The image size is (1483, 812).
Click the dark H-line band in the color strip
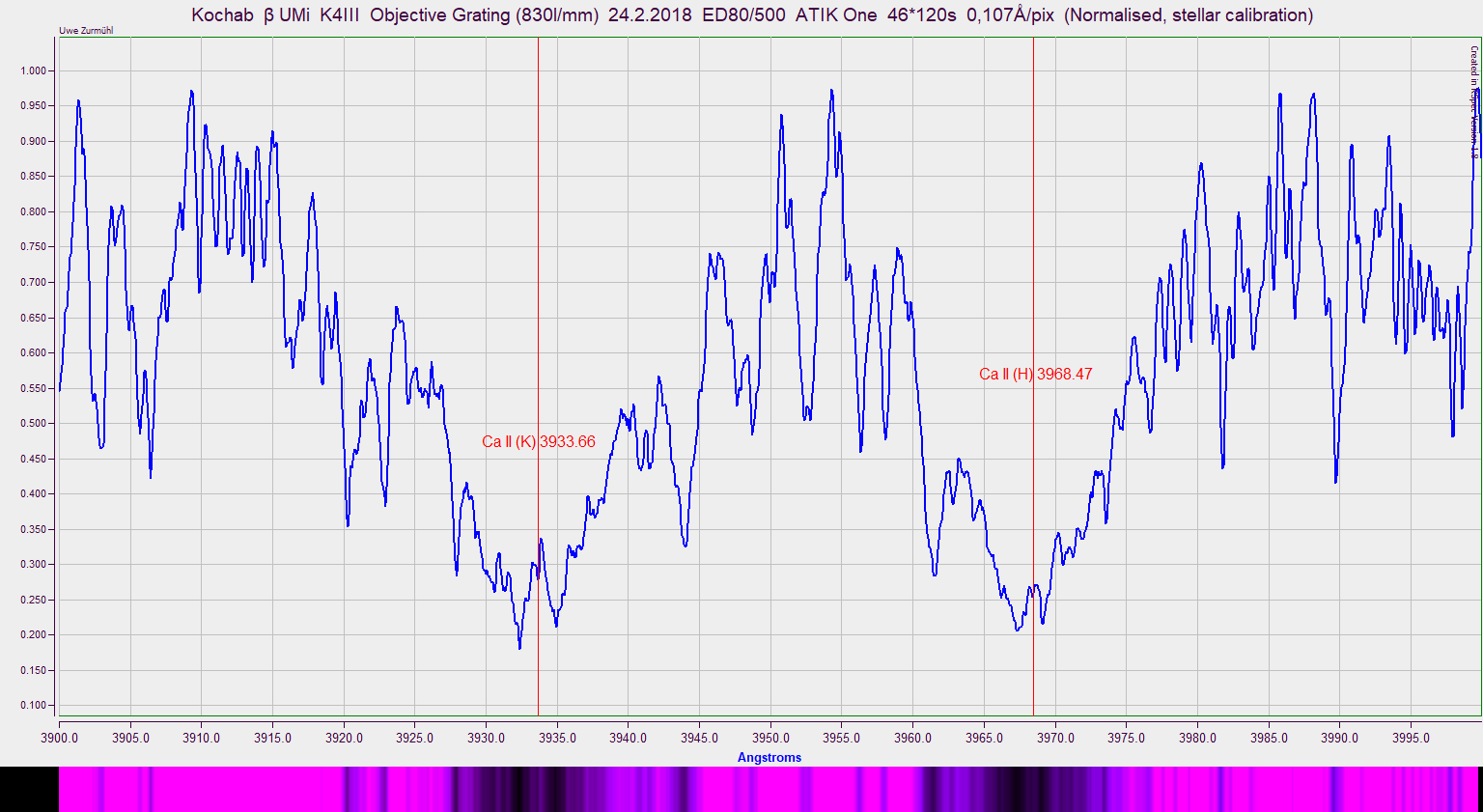pos(1014,789)
